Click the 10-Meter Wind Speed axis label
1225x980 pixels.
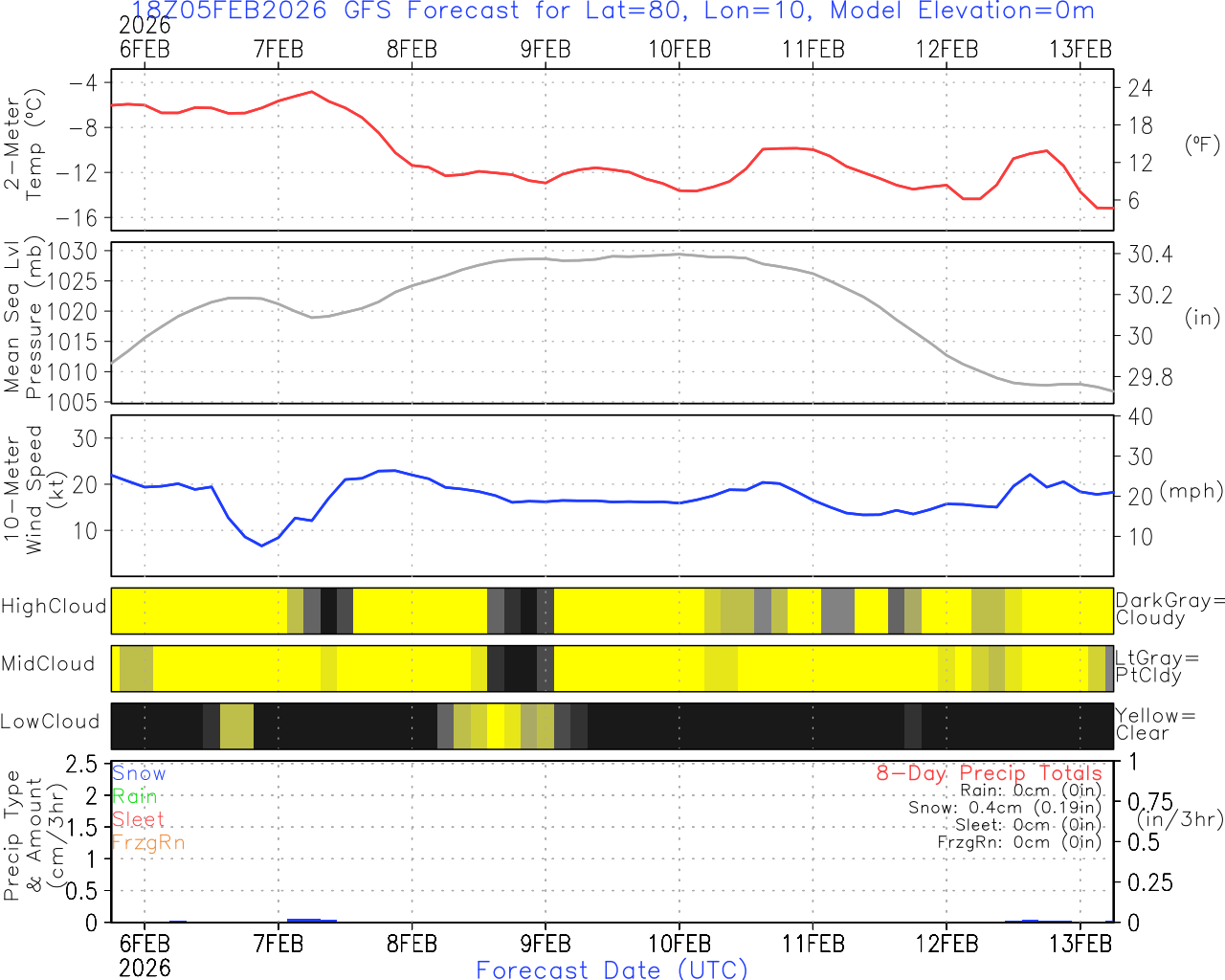coord(23,490)
